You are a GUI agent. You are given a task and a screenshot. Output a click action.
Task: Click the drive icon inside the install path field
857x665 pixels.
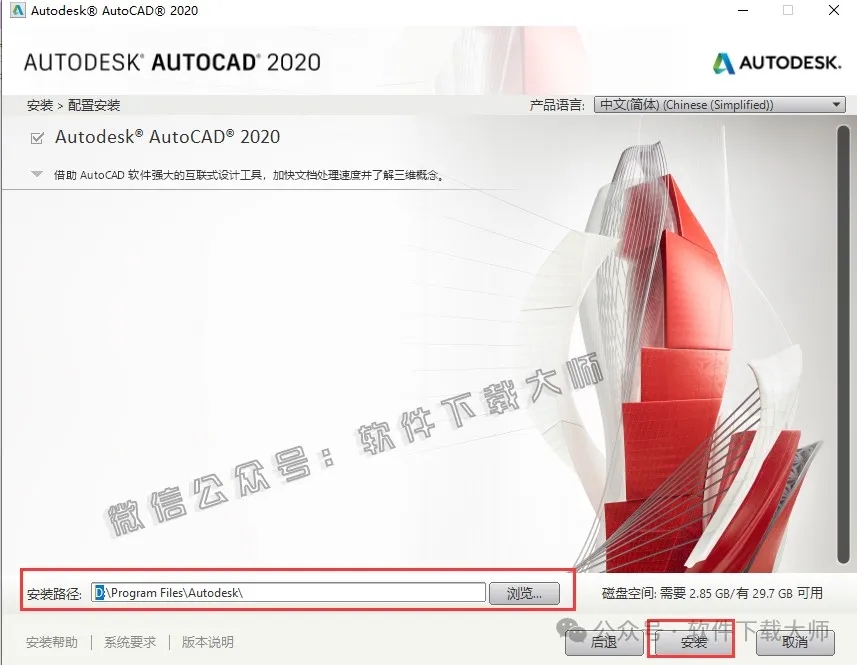click(x=100, y=592)
